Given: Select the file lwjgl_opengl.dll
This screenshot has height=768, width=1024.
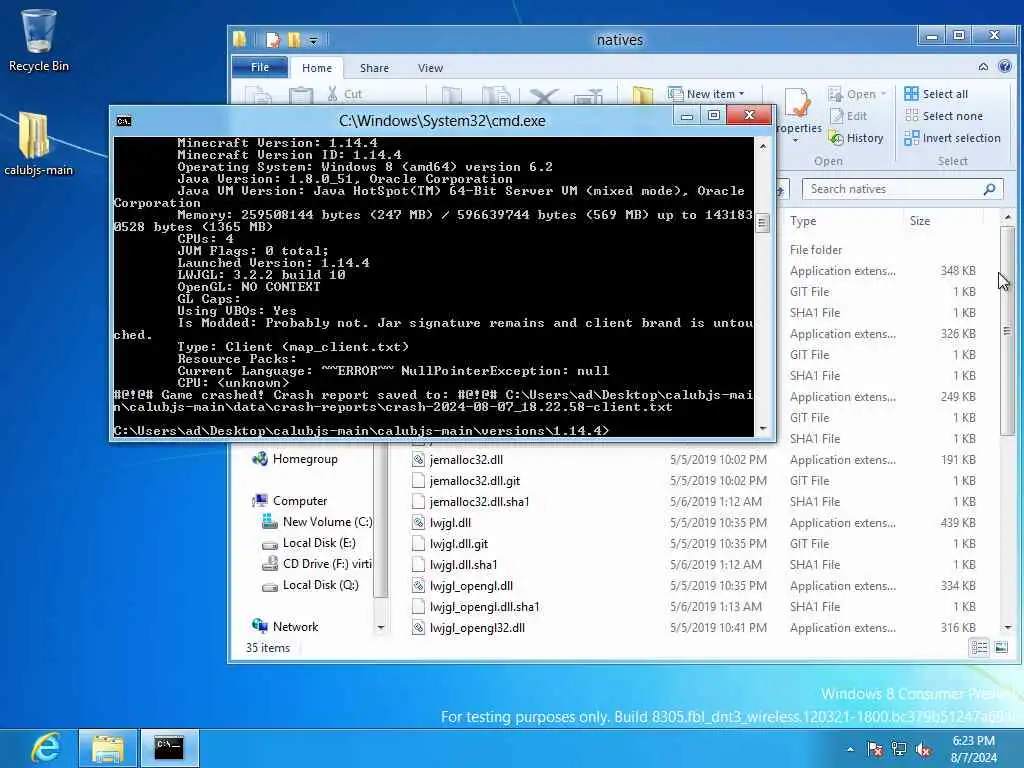Looking at the screenshot, I should pos(471,586).
